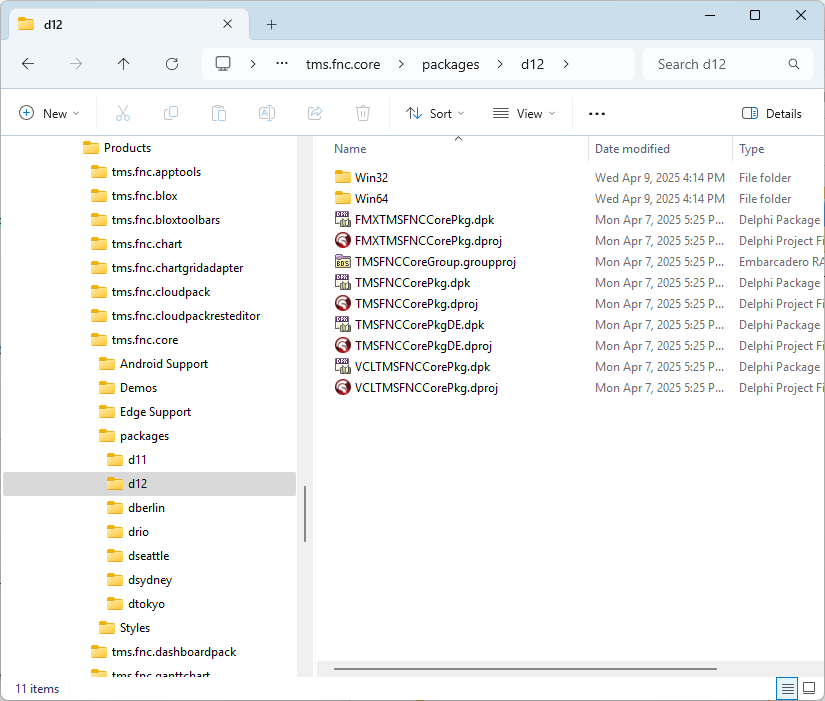
Task: Go back to the previous folder
Action: pyautogui.click(x=28, y=64)
